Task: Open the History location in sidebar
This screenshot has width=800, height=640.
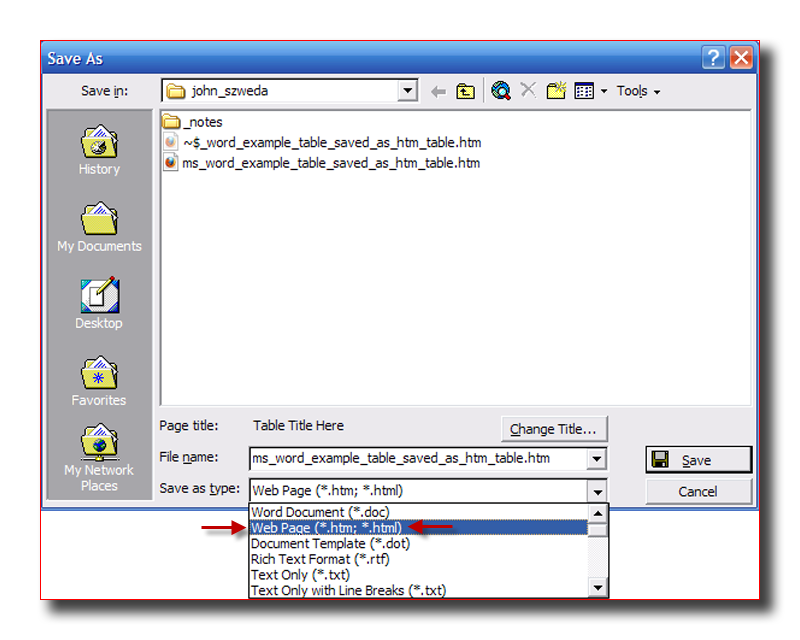Action: pyautogui.click(x=99, y=151)
